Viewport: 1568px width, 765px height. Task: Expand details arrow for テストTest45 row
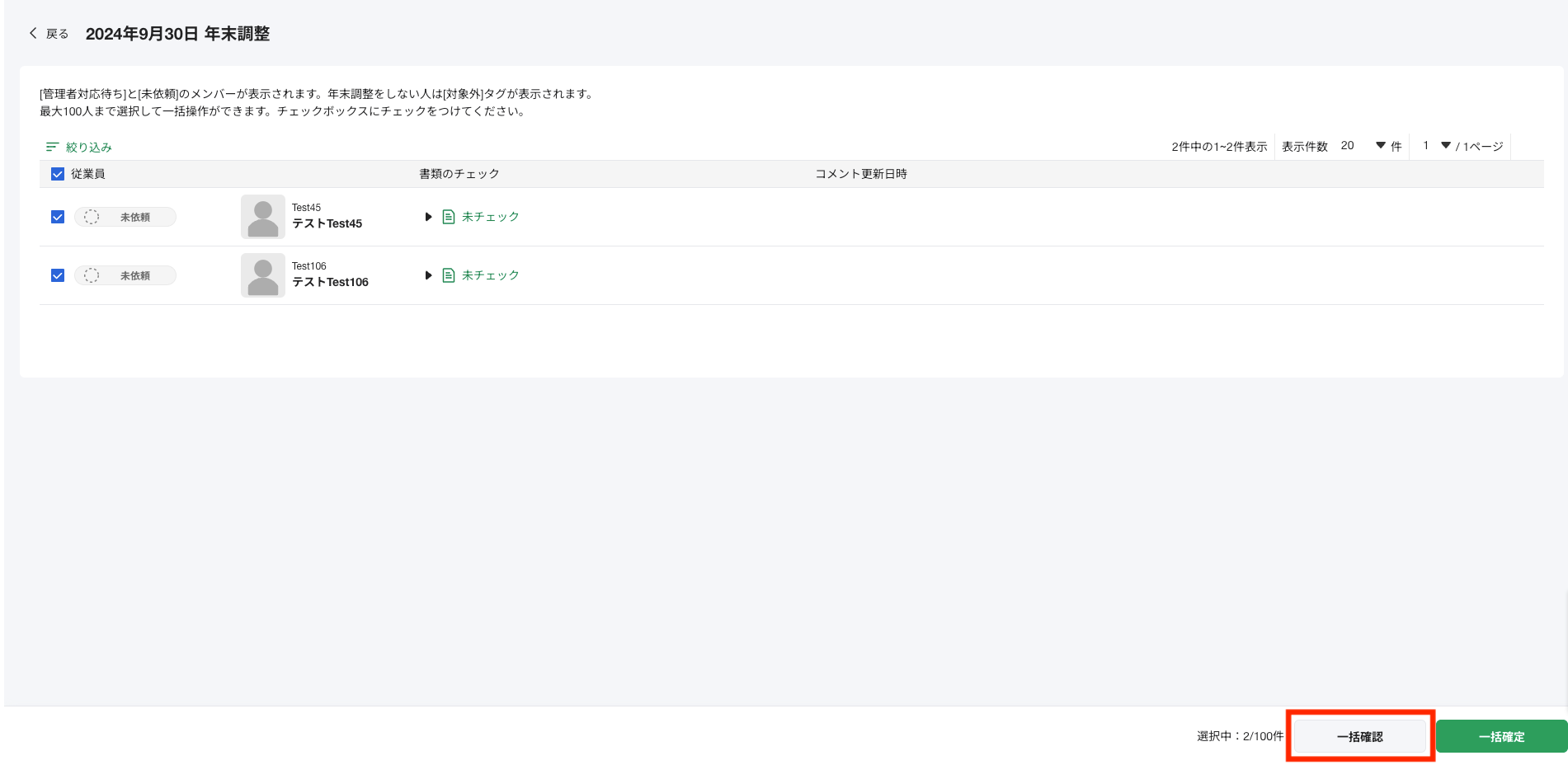click(428, 216)
